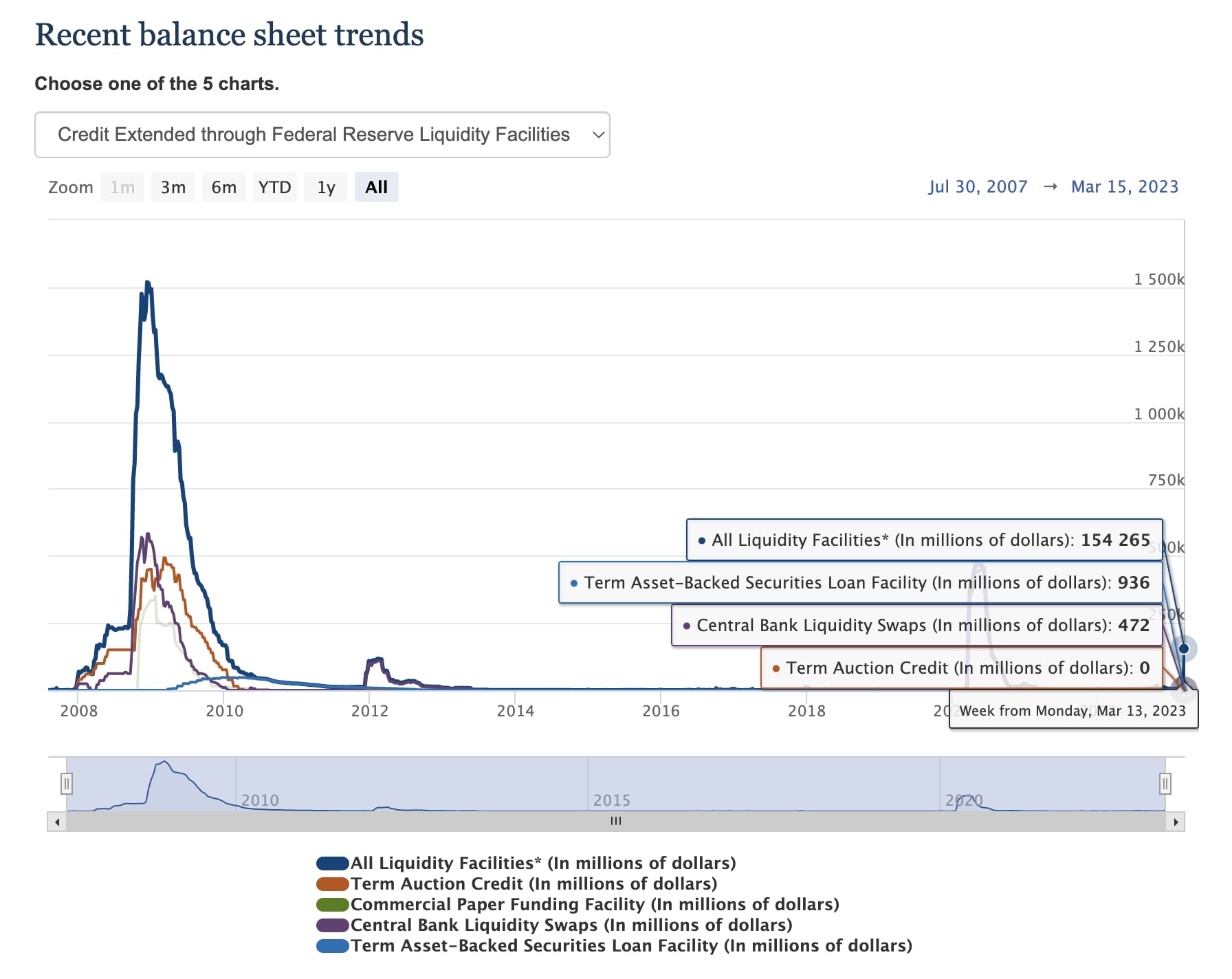
Task: Click the scrollbar right arrow
Action: (1176, 822)
